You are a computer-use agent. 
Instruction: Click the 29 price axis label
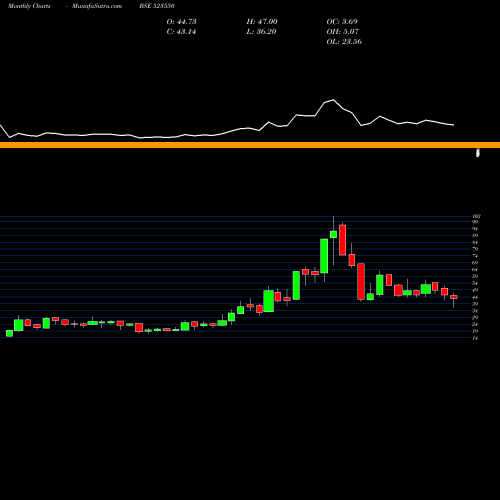475,318
